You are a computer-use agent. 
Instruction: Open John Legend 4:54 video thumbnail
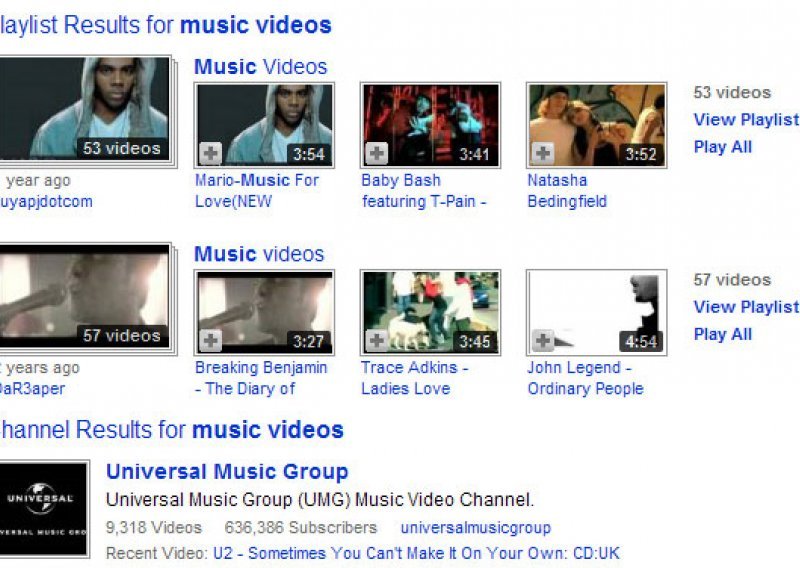(x=597, y=312)
